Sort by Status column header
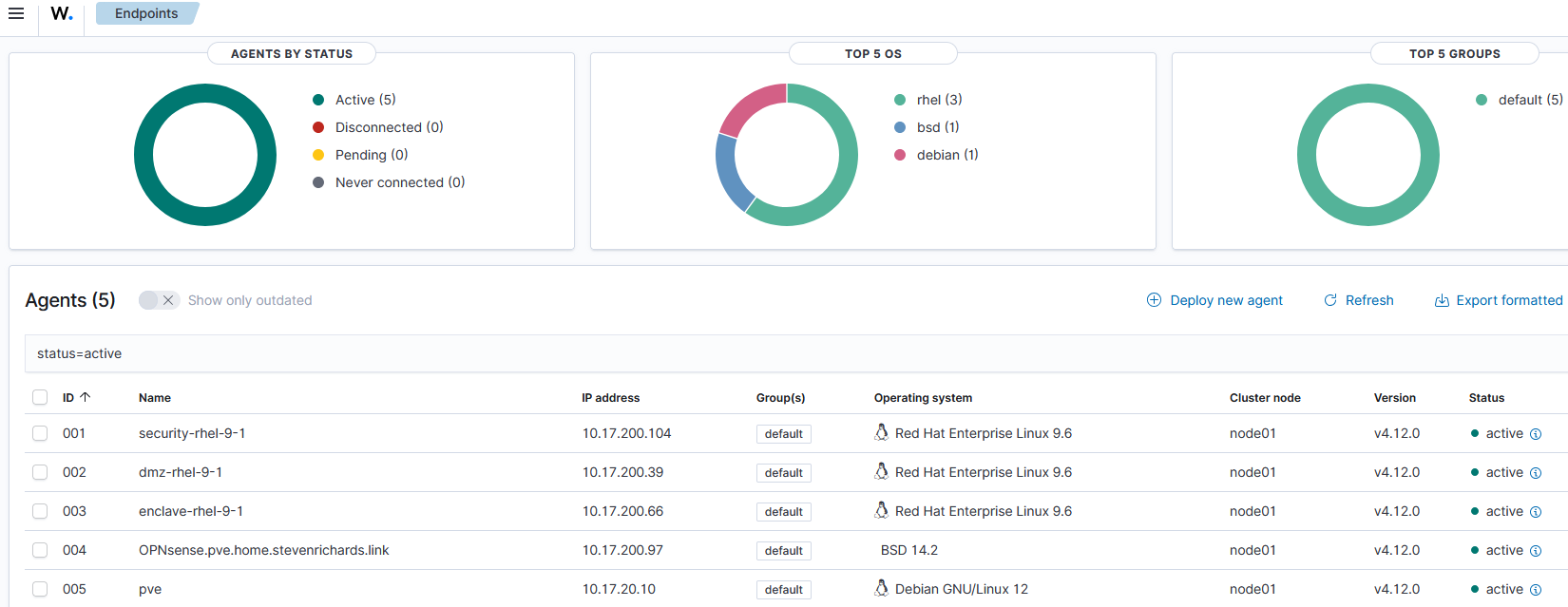This screenshot has height=607, width=1568. point(1486,398)
